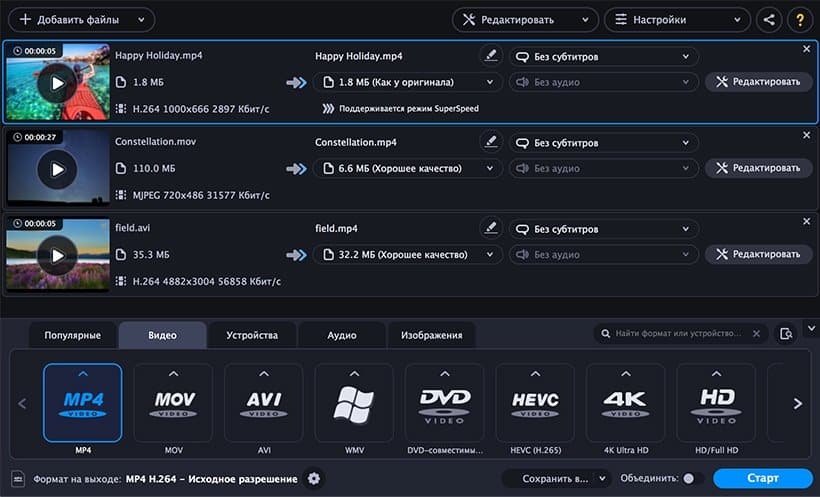Choose the HEVC (H.265) format icon
Screen dimensions: 820x497
[535, 402]
